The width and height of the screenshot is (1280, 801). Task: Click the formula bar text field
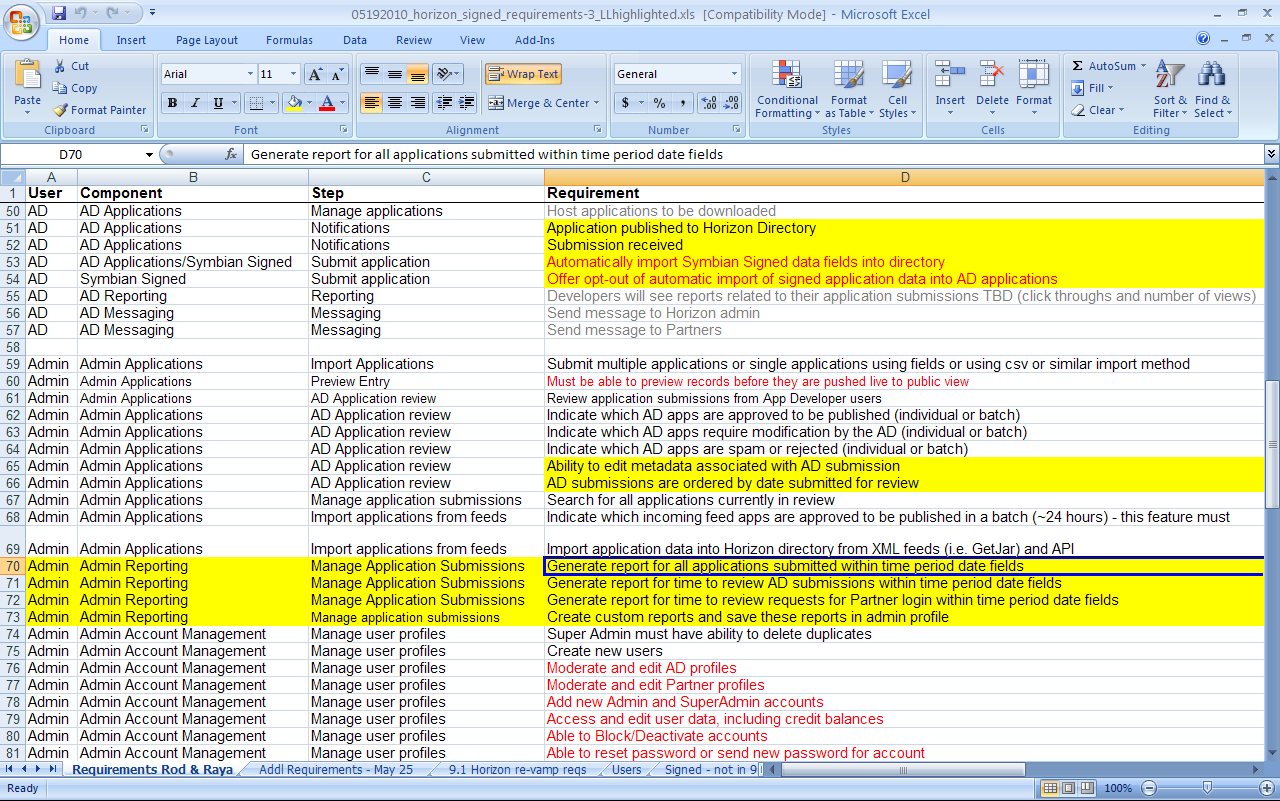755,155
